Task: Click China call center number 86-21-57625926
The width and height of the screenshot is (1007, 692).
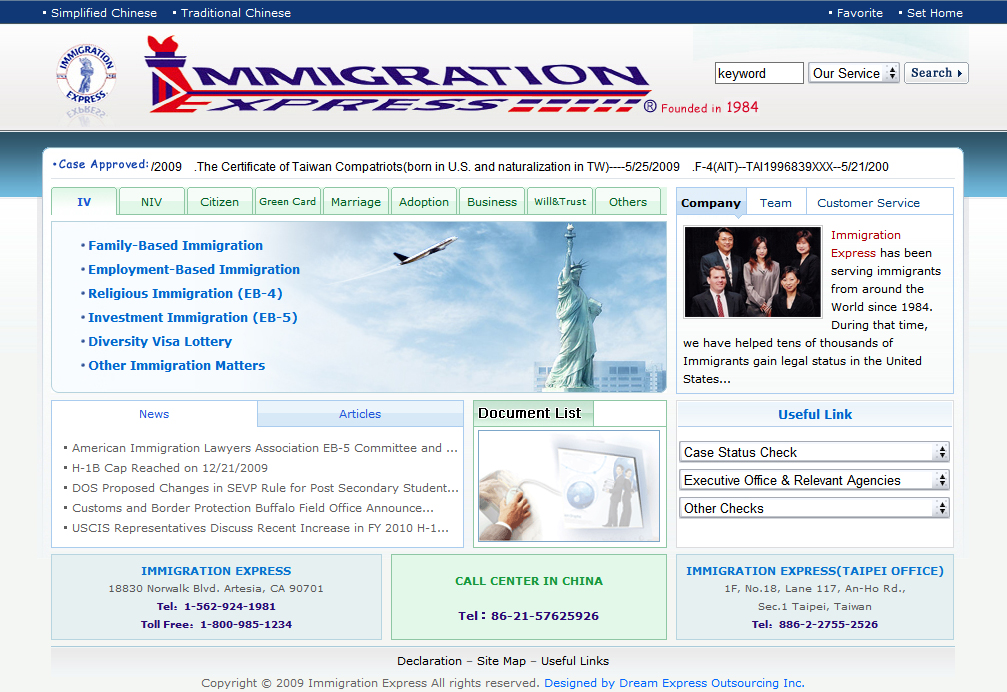Action: [545, 616]
